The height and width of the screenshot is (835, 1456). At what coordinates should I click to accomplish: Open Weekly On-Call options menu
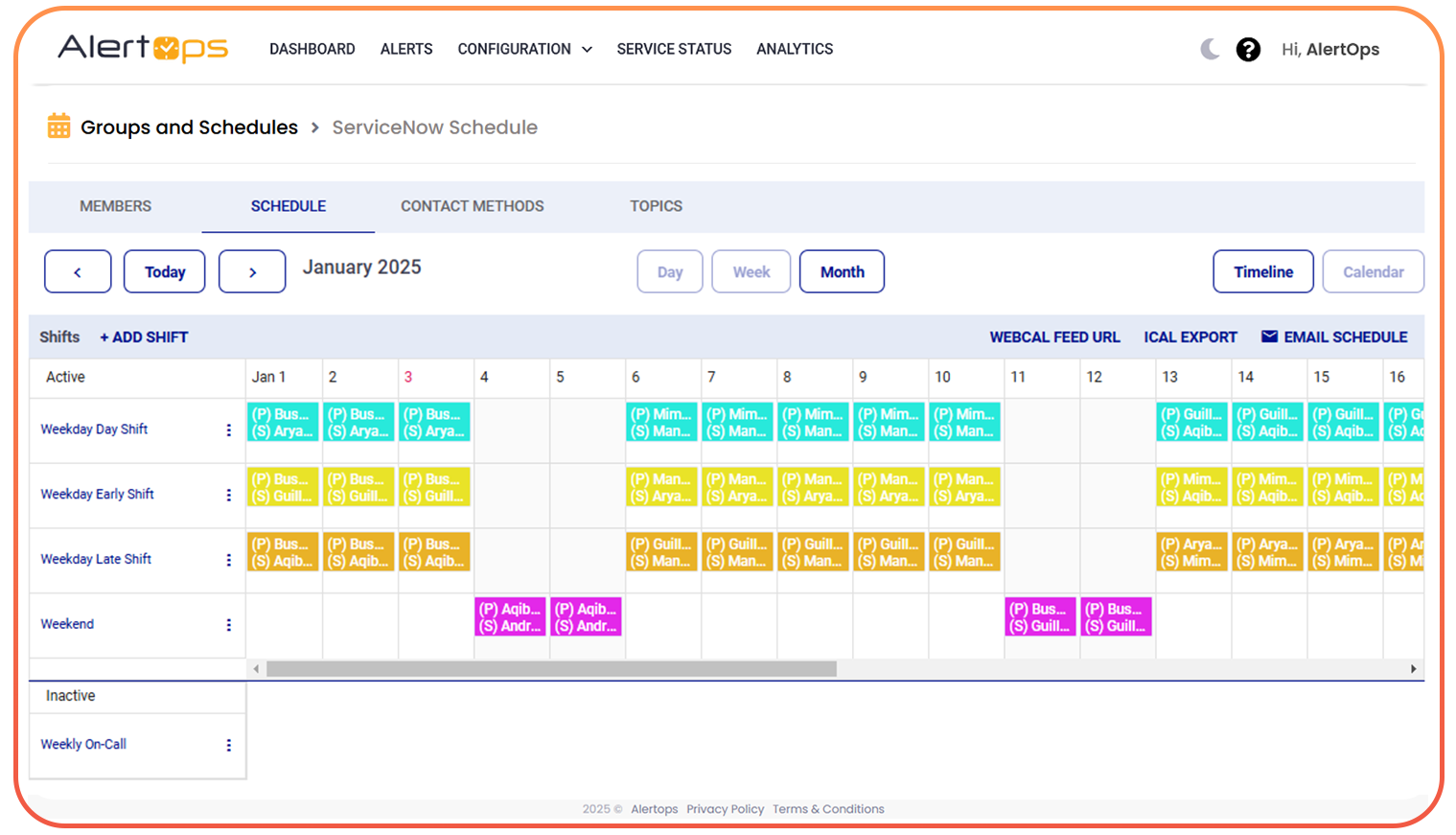(x=228, y=745)
